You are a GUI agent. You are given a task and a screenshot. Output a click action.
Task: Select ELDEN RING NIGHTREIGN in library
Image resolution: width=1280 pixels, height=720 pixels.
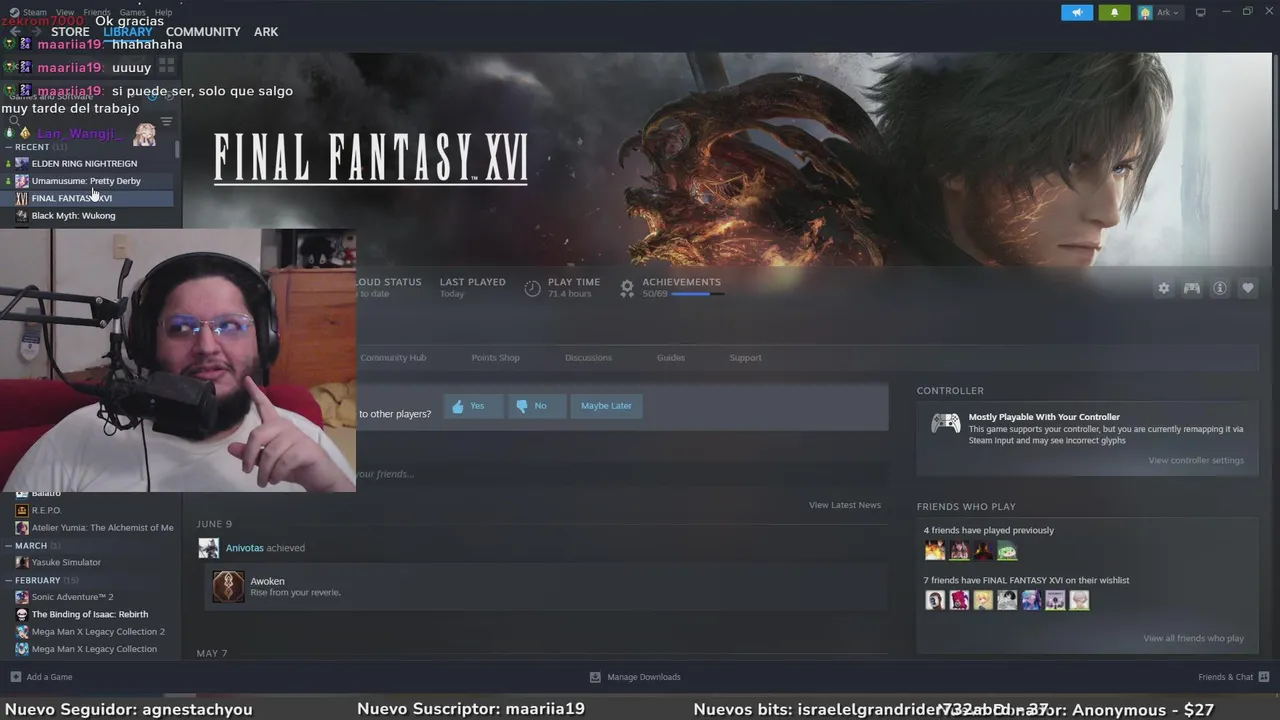(x=84, y=164)
